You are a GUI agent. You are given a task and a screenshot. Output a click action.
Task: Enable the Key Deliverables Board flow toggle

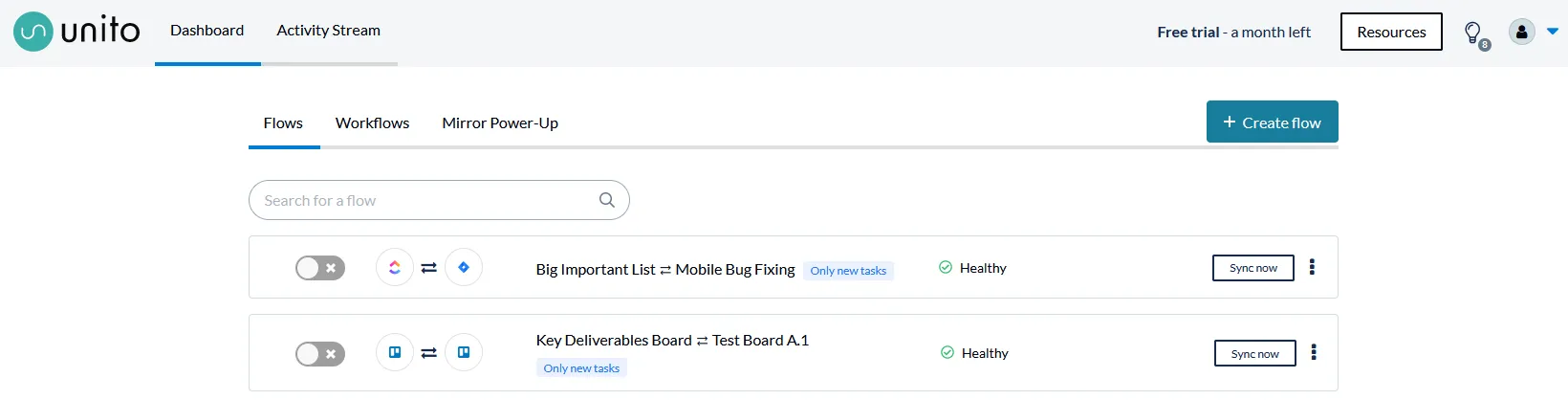coord(320,354)
